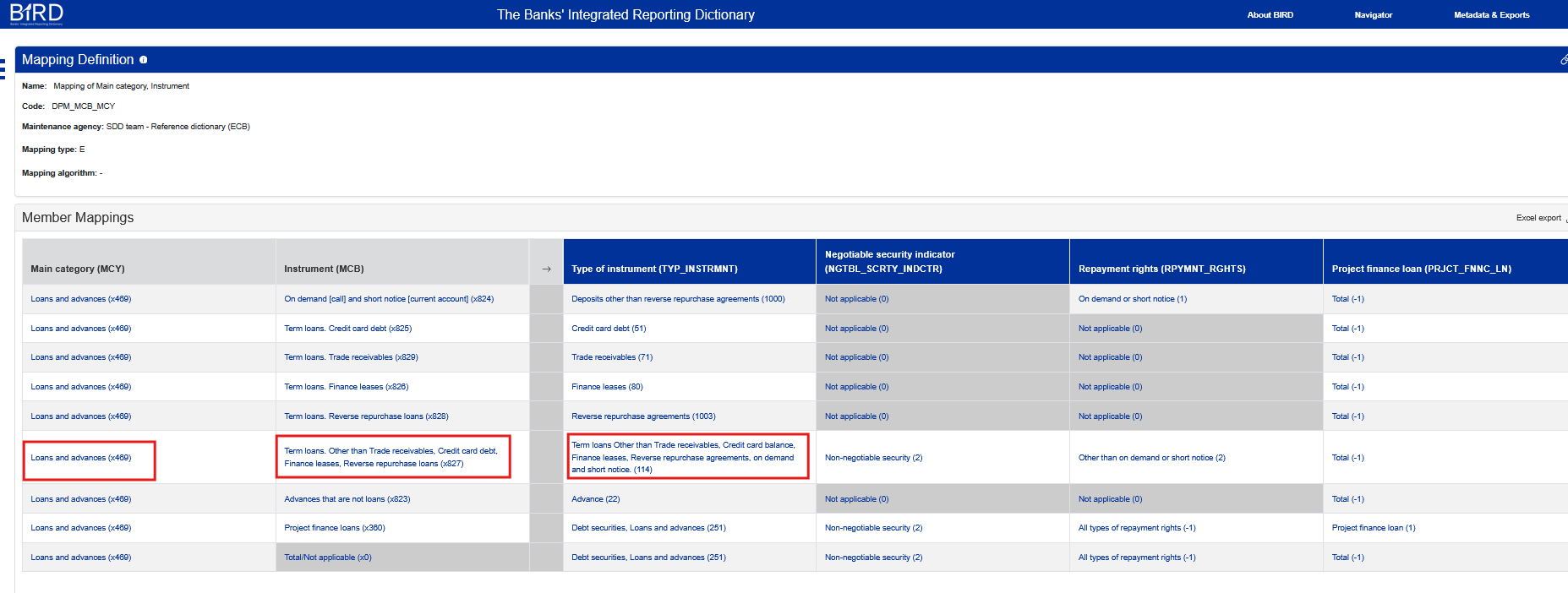
Task: Open Other than on demand or short notice (2)
Action: (x=1152, y=458)
